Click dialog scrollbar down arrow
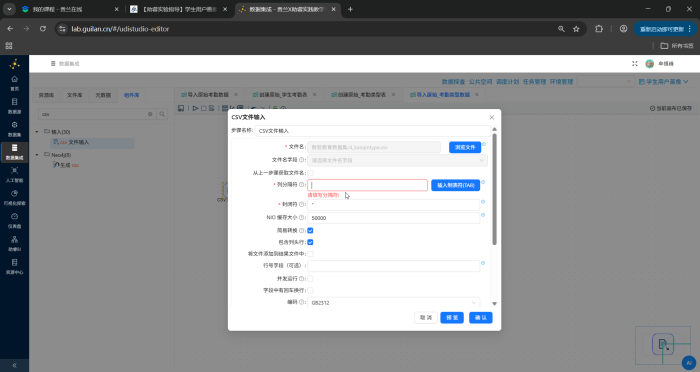This screenshot has height=372, width=700. click(494, 304)
